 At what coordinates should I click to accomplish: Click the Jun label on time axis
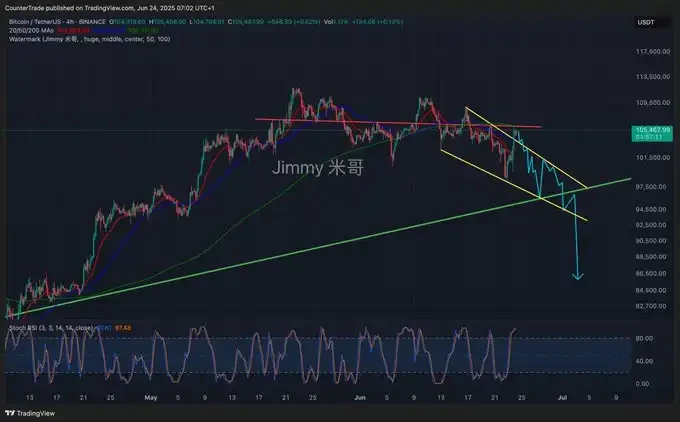coord(360,398)
